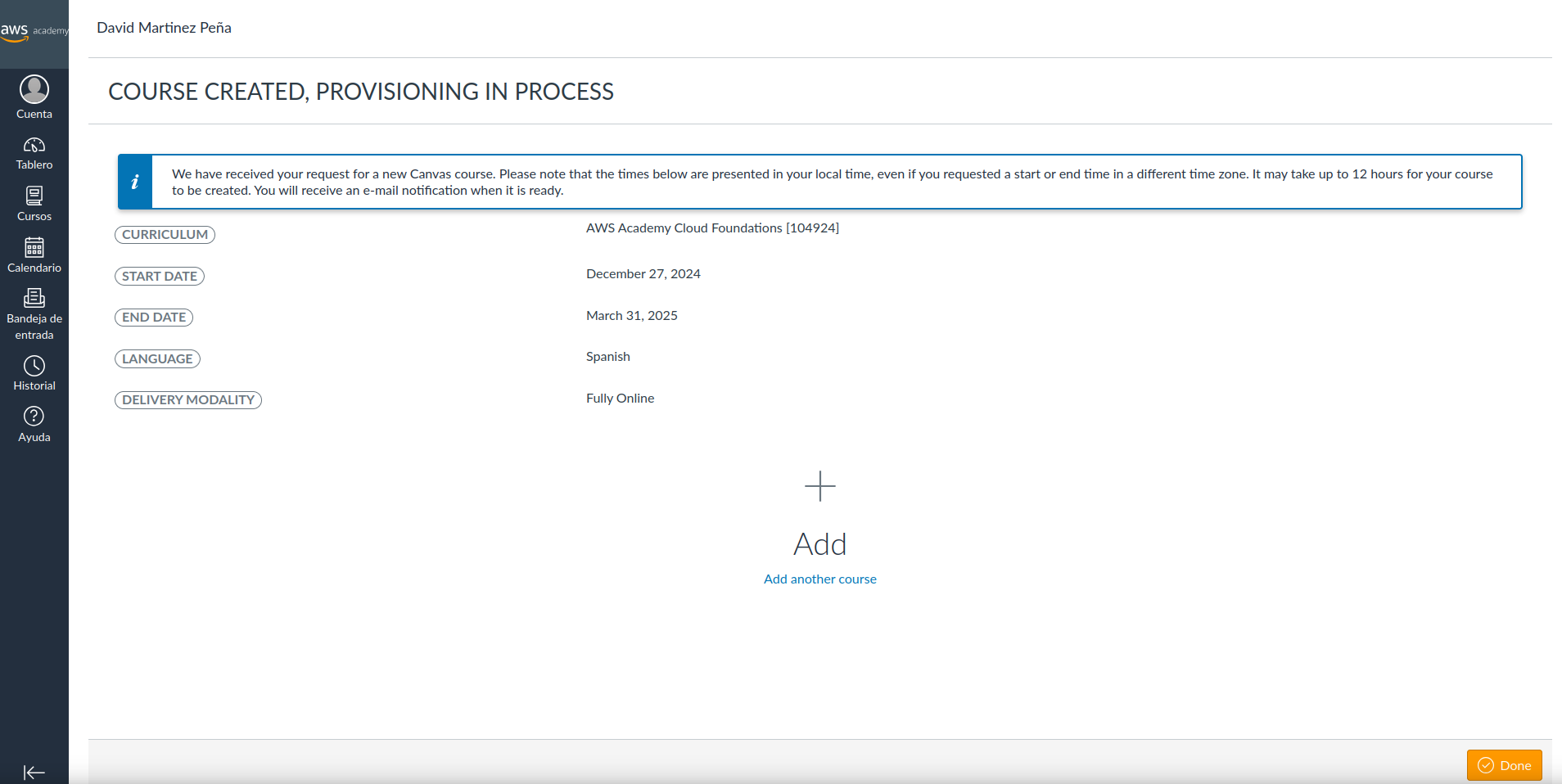Screen dimensions: 1562x784
Task: Click the CURRICULUM label badge
Action: [x=165, y=235]
